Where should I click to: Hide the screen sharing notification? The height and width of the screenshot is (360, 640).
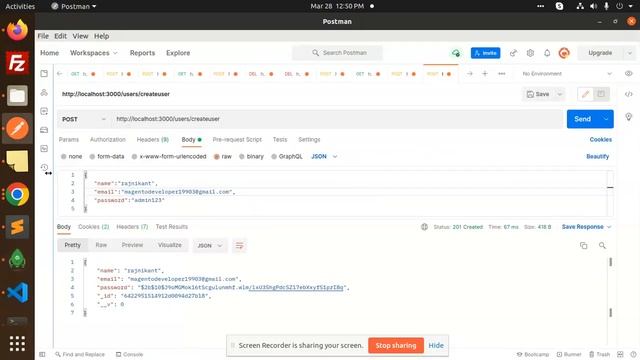point(436,345)
